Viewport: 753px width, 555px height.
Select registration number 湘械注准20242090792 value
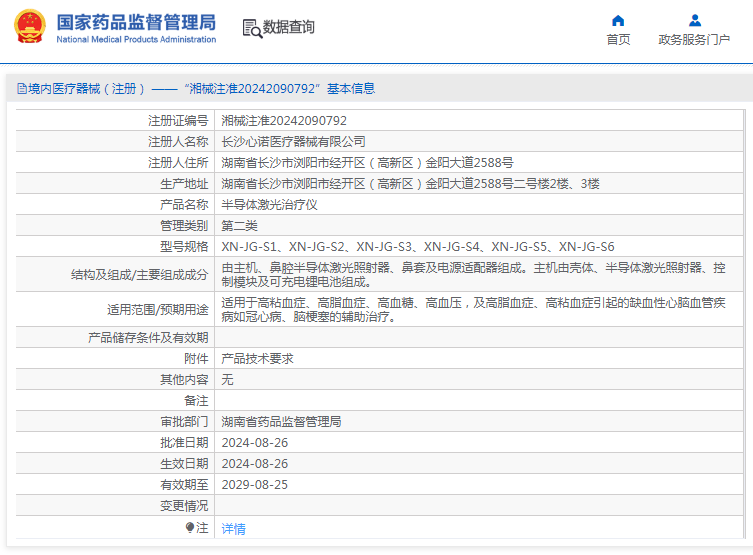pos(284,121)
